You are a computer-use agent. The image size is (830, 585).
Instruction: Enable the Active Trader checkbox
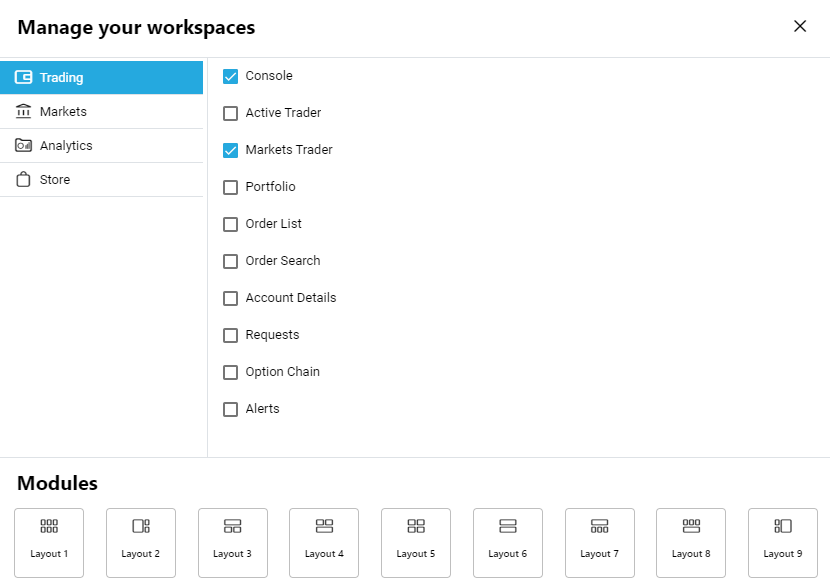231,113
